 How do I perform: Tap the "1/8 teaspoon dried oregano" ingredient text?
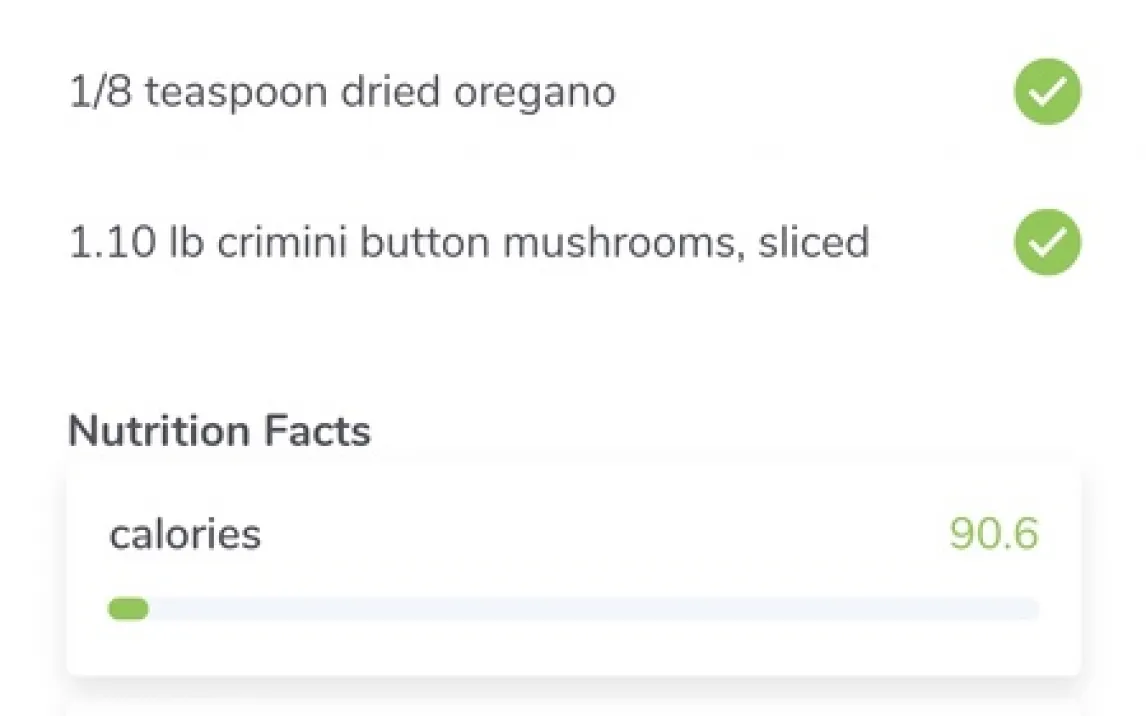click(x=341, y=93)
